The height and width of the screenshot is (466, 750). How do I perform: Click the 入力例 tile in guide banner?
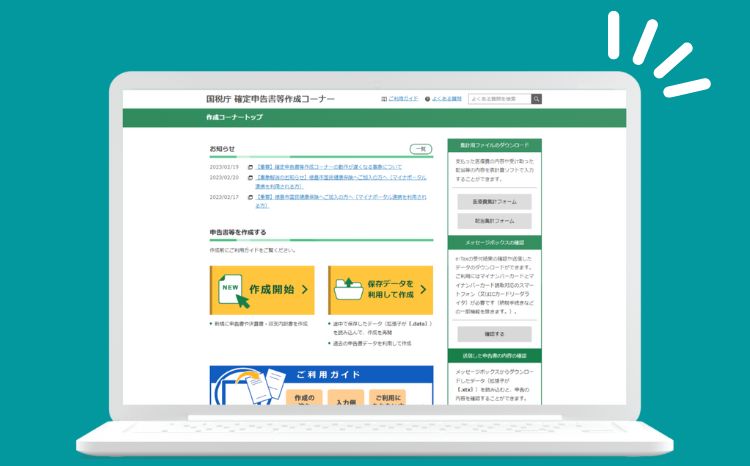coord(346,399)
